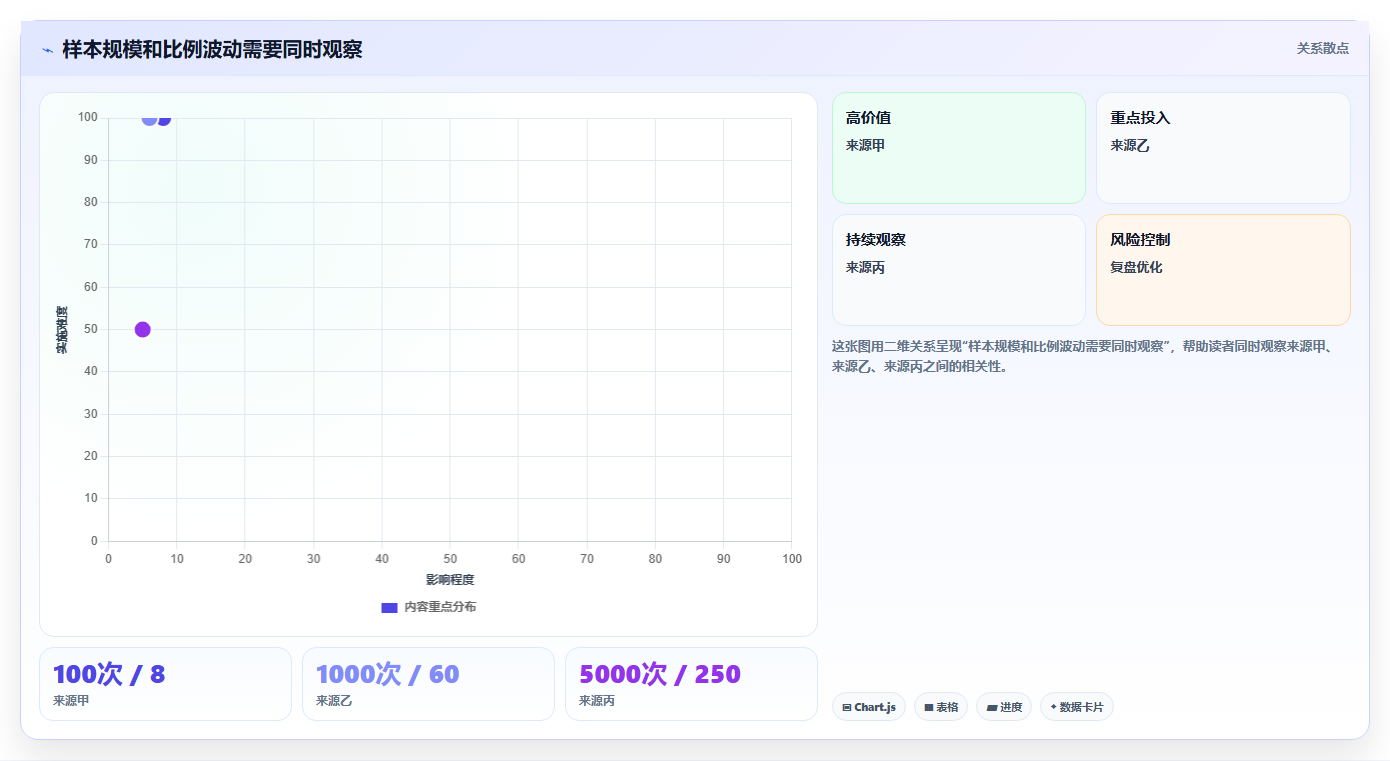This screenshot has height=761, width=1390.
Task: Click the blue legend color box
Action: click(x=389, y=608)
